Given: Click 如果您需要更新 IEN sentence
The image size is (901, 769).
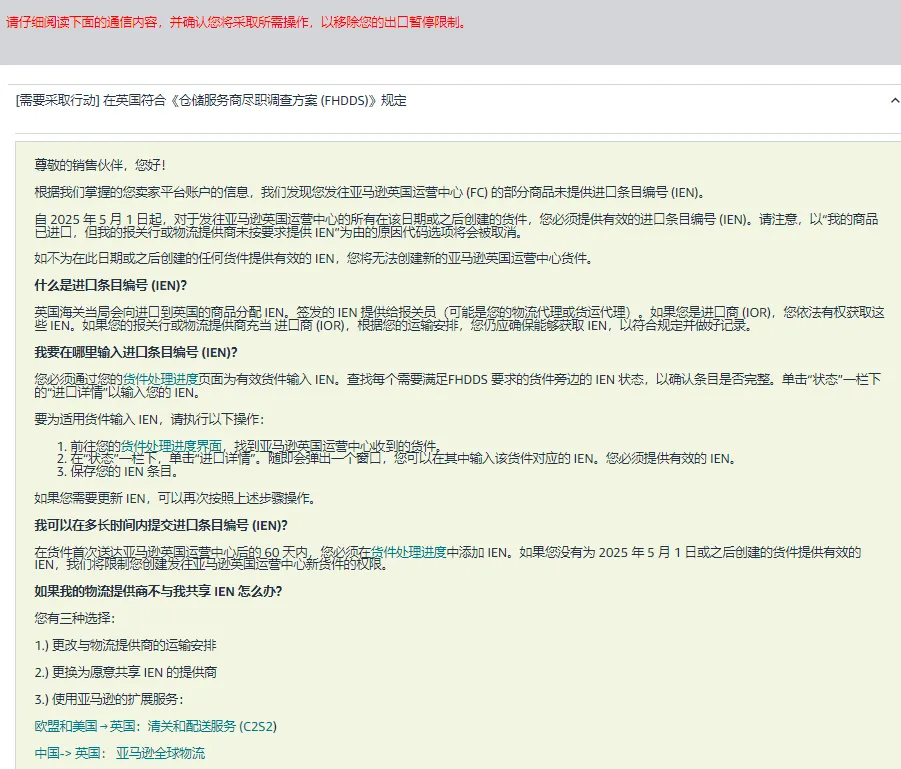Looking at the screenshot, I should (x=176, y=498).
